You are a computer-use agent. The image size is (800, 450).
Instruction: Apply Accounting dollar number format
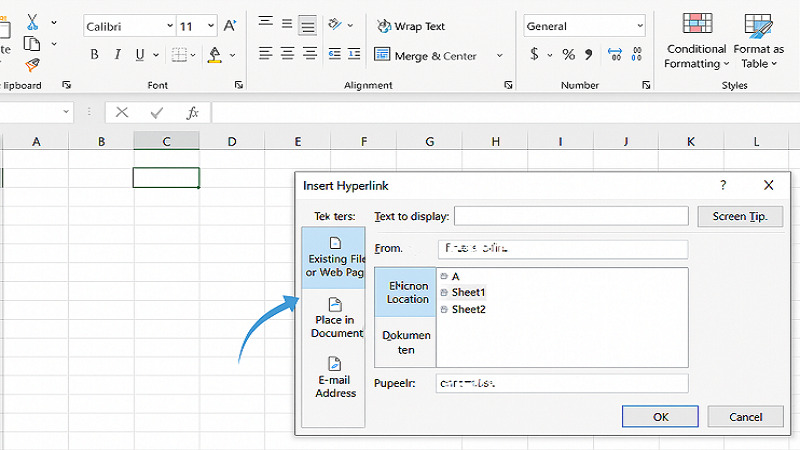[535, 55]
